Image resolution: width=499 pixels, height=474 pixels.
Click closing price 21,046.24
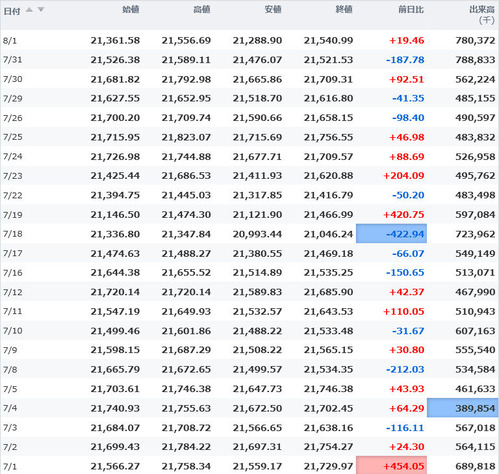tap(328, 234)
